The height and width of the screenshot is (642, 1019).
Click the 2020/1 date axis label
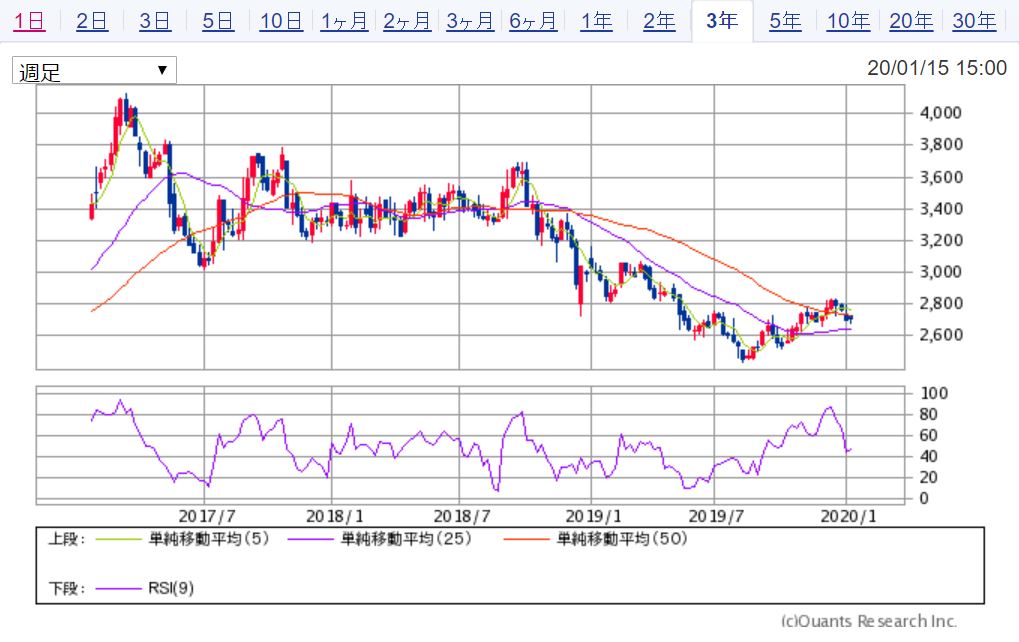tap(848, 517)
